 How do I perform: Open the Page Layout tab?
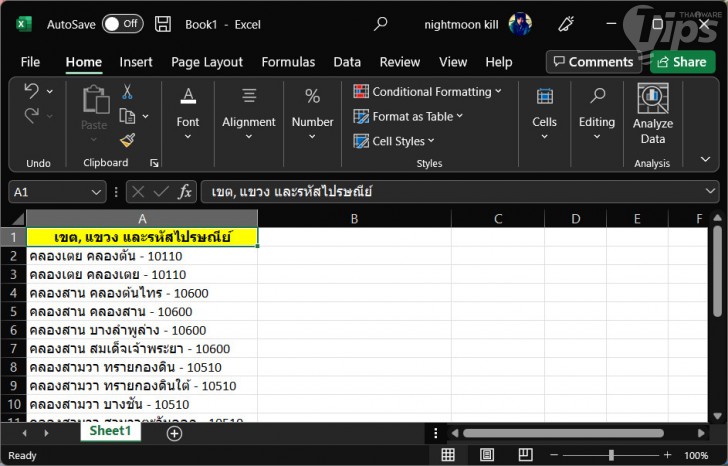[207, 62]
